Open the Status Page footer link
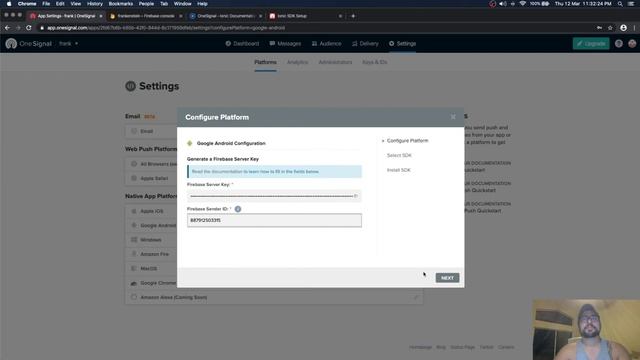 point(462,347)
